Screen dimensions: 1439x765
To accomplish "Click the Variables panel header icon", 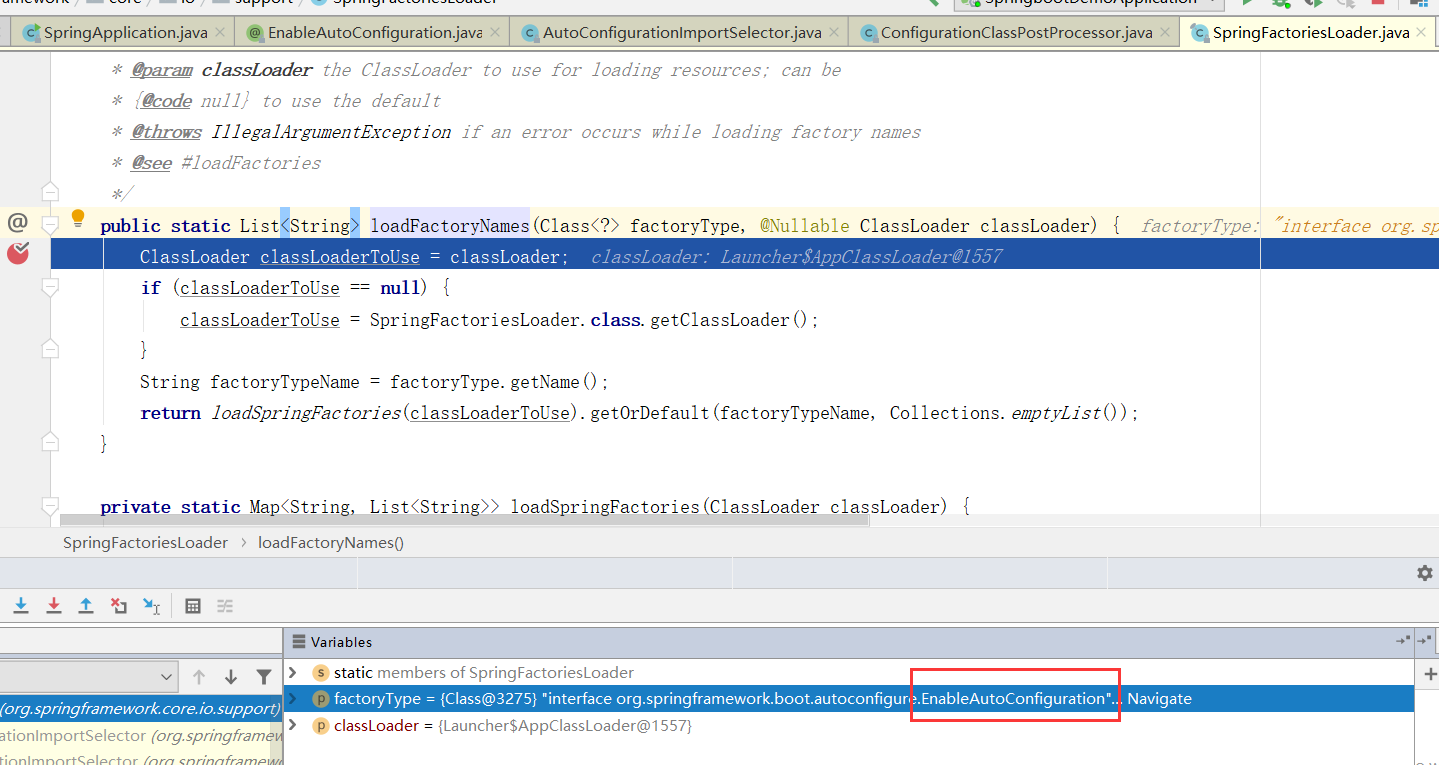I will (298, 642).
